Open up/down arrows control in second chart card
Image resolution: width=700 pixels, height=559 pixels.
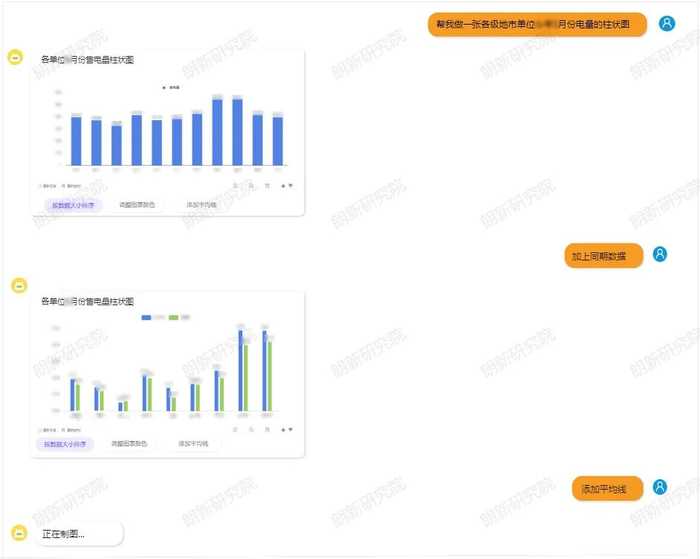[286, 429]
